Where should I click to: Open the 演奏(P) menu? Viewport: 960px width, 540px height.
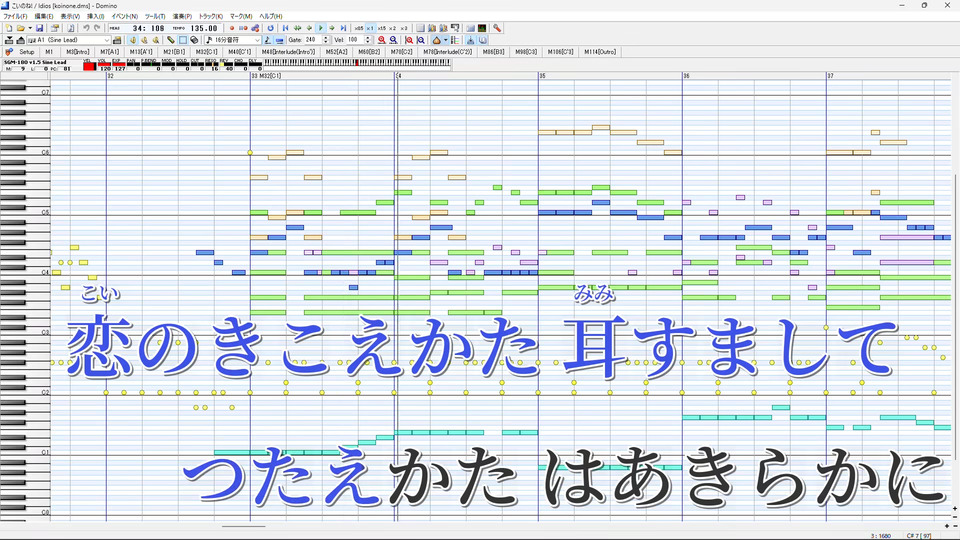tap(182, 17)
